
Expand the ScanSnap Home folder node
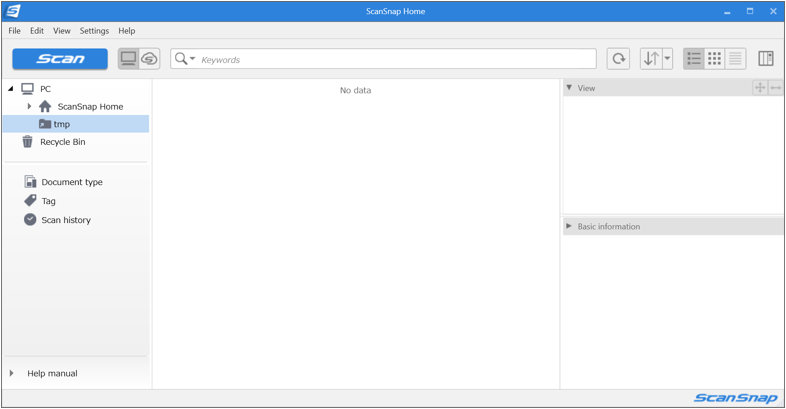pyautogui.click(x=29, y=106)
